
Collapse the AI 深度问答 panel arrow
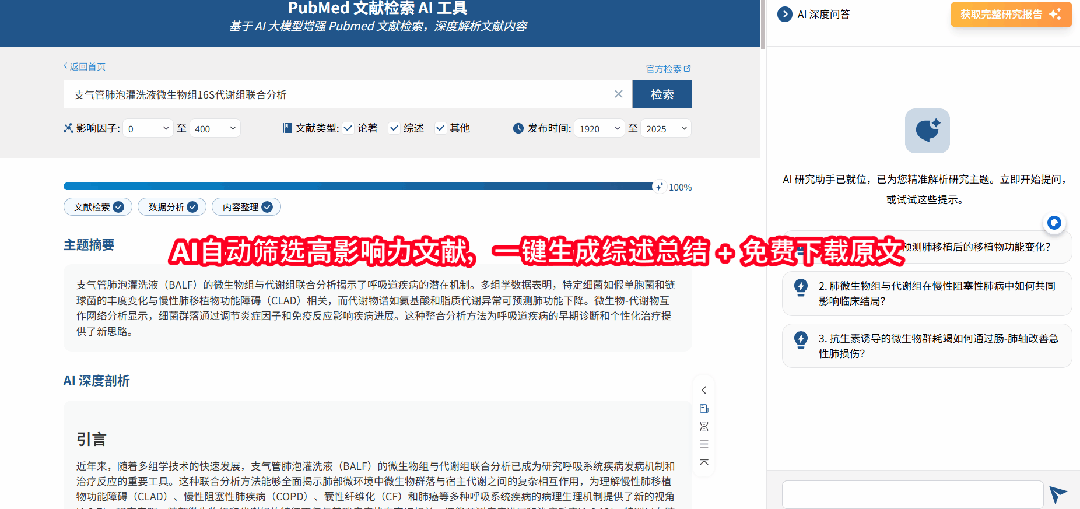tap(784, 14)
